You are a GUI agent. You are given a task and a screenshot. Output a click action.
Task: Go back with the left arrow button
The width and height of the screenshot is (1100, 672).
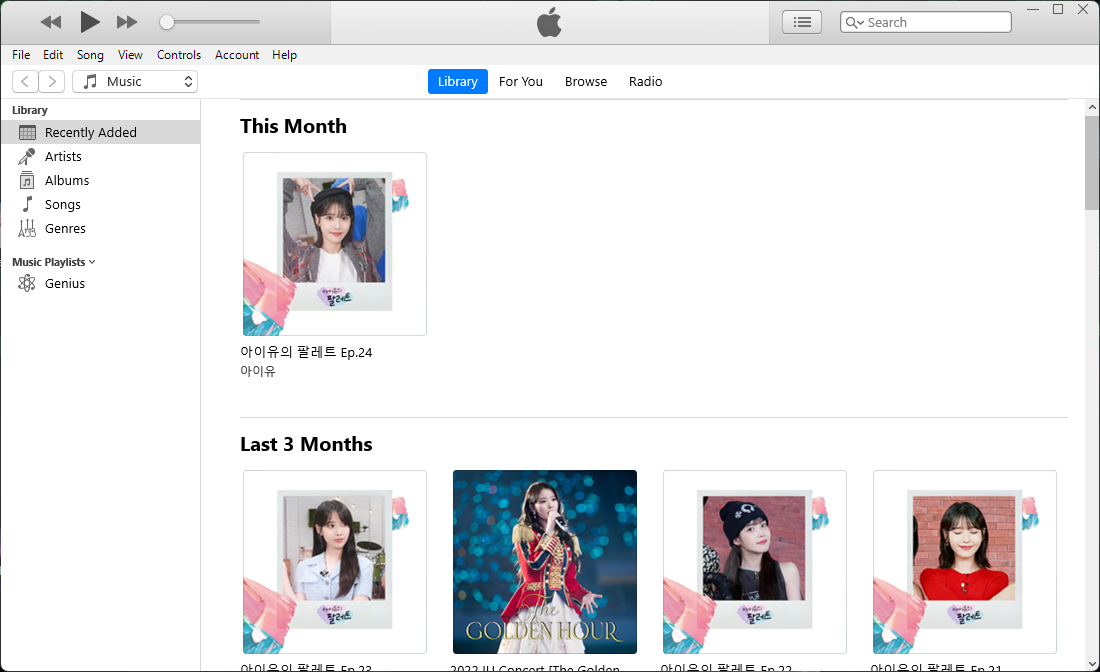25,81
